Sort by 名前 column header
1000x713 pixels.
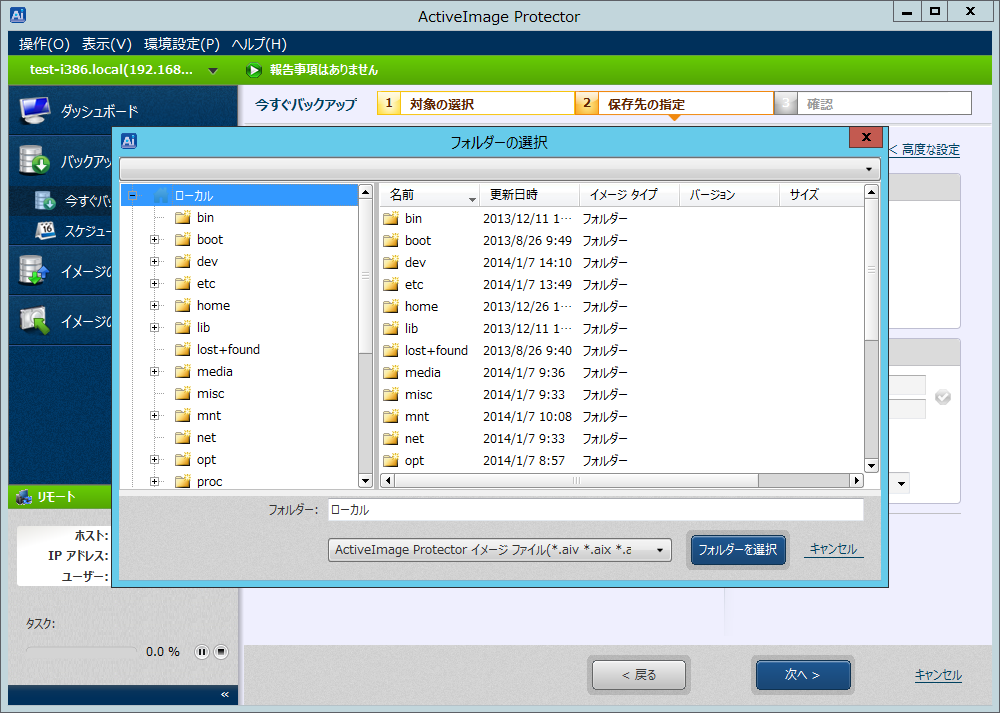tap(429, 195)
